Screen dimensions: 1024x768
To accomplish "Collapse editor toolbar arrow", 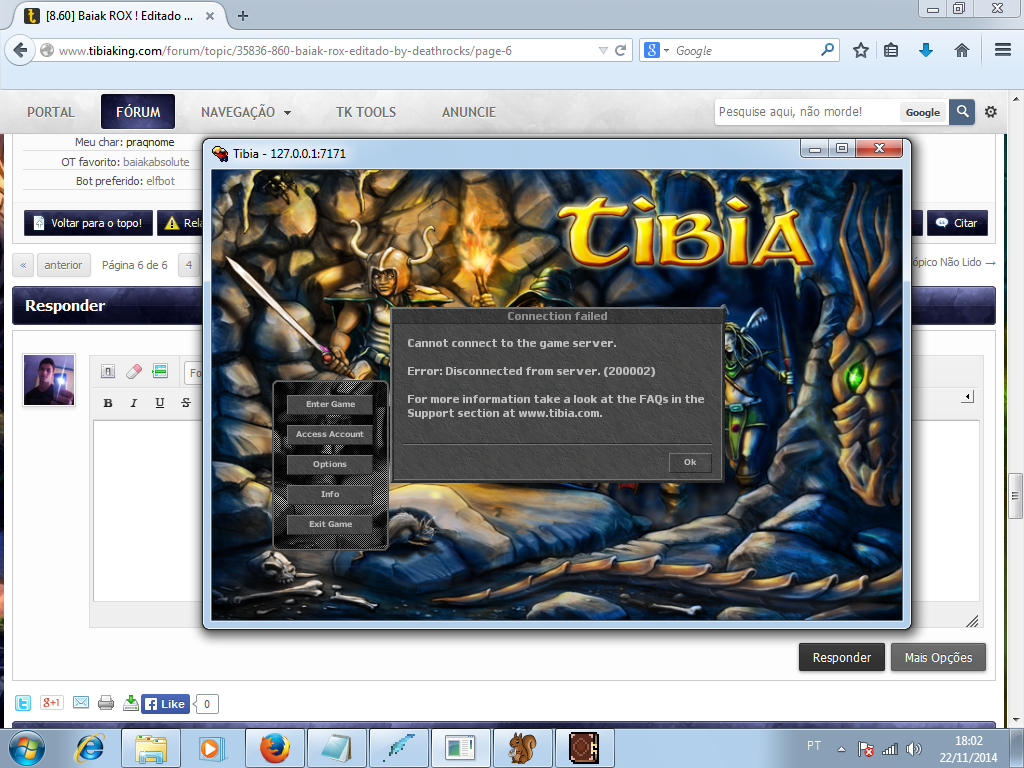I will (968, 396).
